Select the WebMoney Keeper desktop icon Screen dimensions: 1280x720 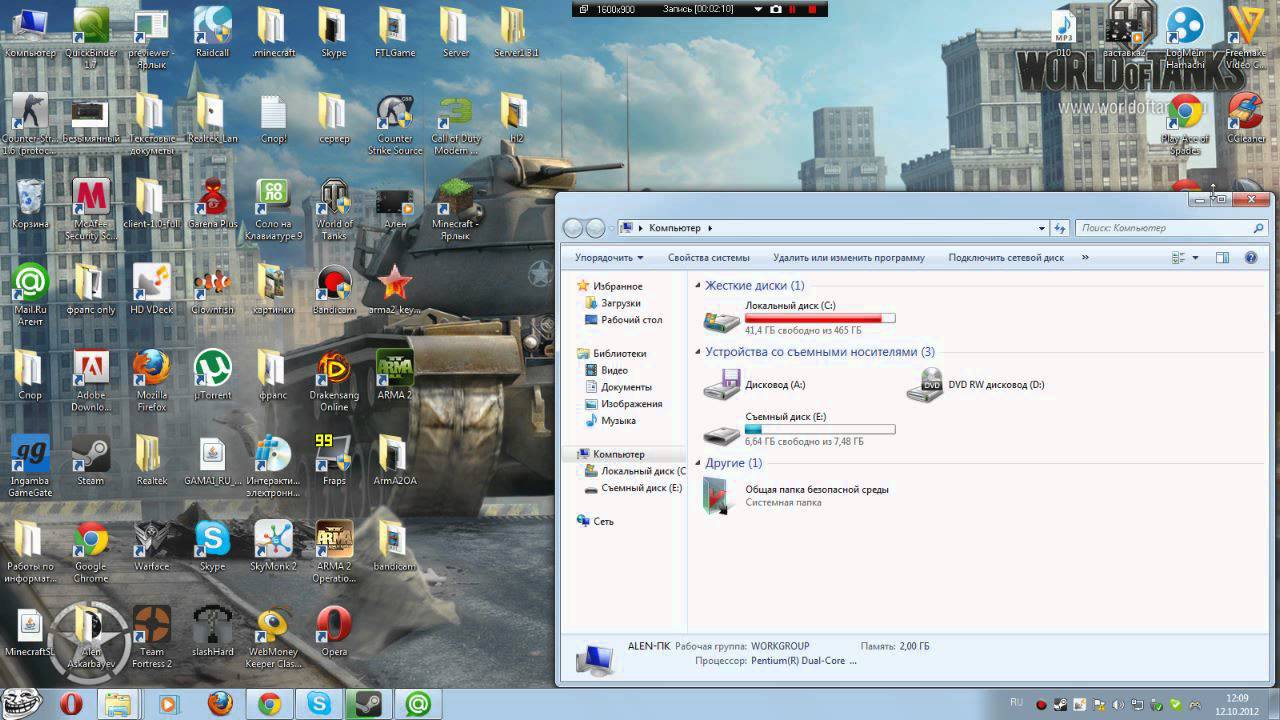point(273,636)
